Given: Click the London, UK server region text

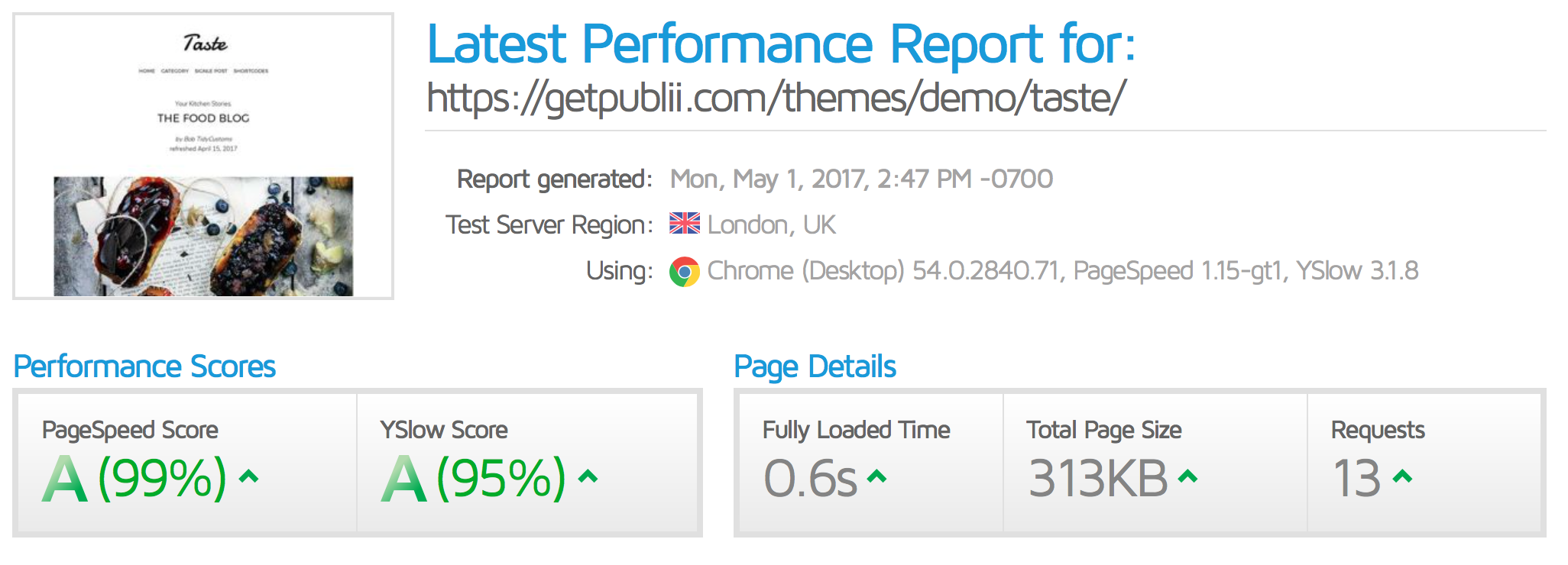Looking at the screenshot, I should click(x=771, y=225).
